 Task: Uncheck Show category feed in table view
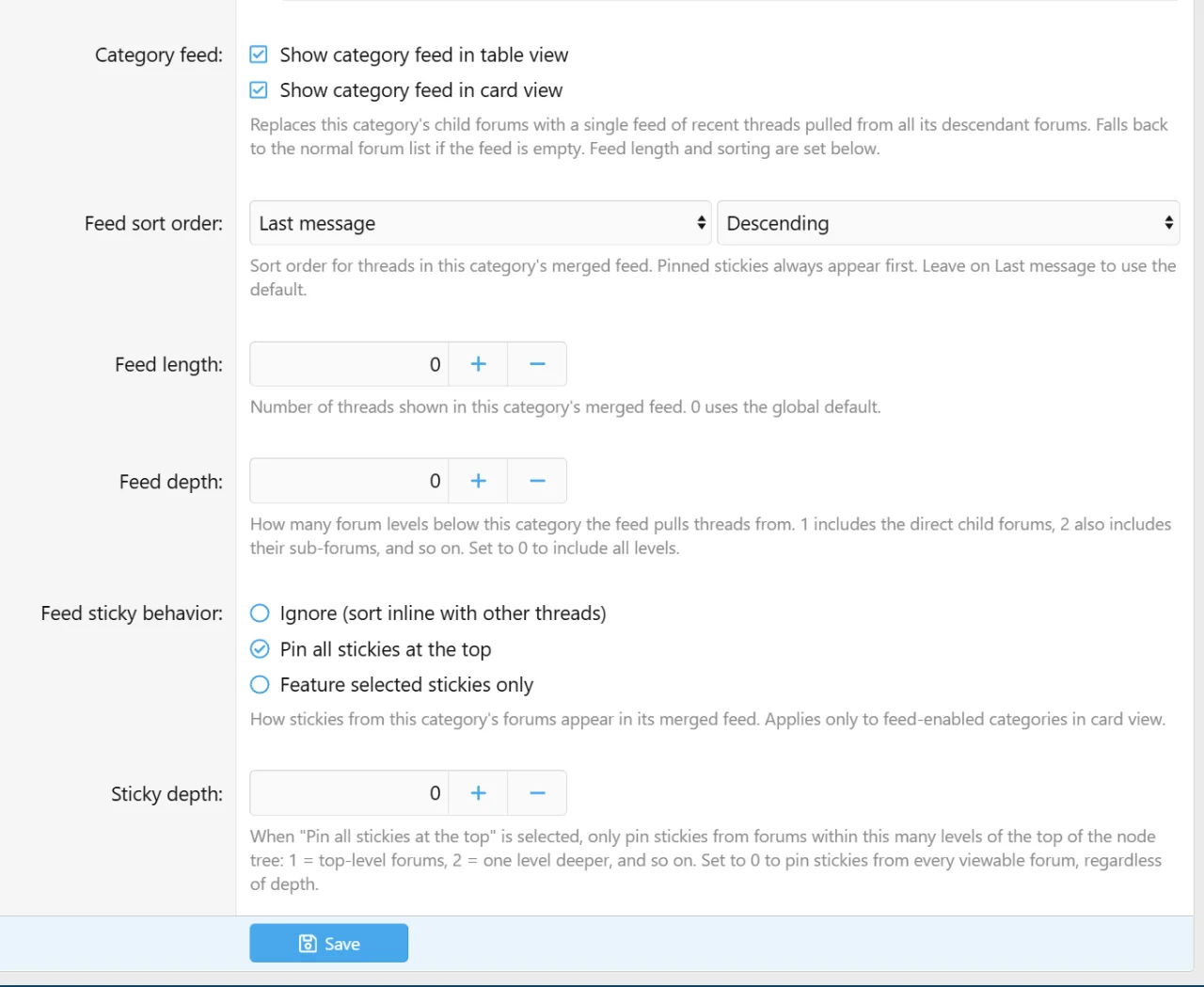coord(259,55)
